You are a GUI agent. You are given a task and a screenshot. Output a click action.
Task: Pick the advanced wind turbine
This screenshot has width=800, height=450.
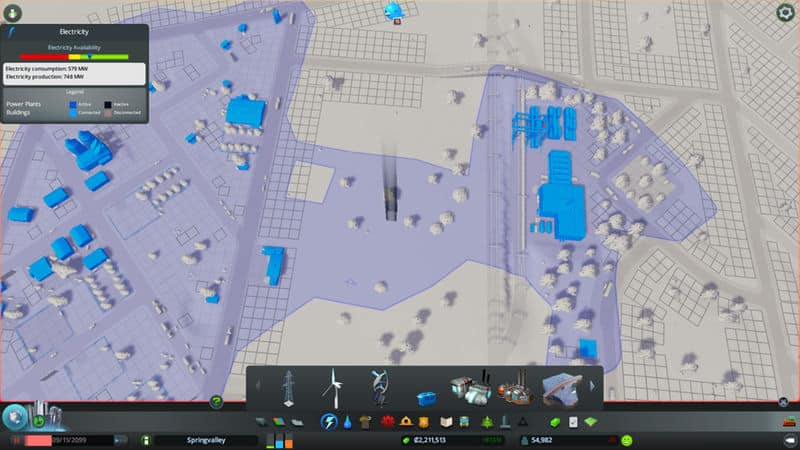point(378,386)
